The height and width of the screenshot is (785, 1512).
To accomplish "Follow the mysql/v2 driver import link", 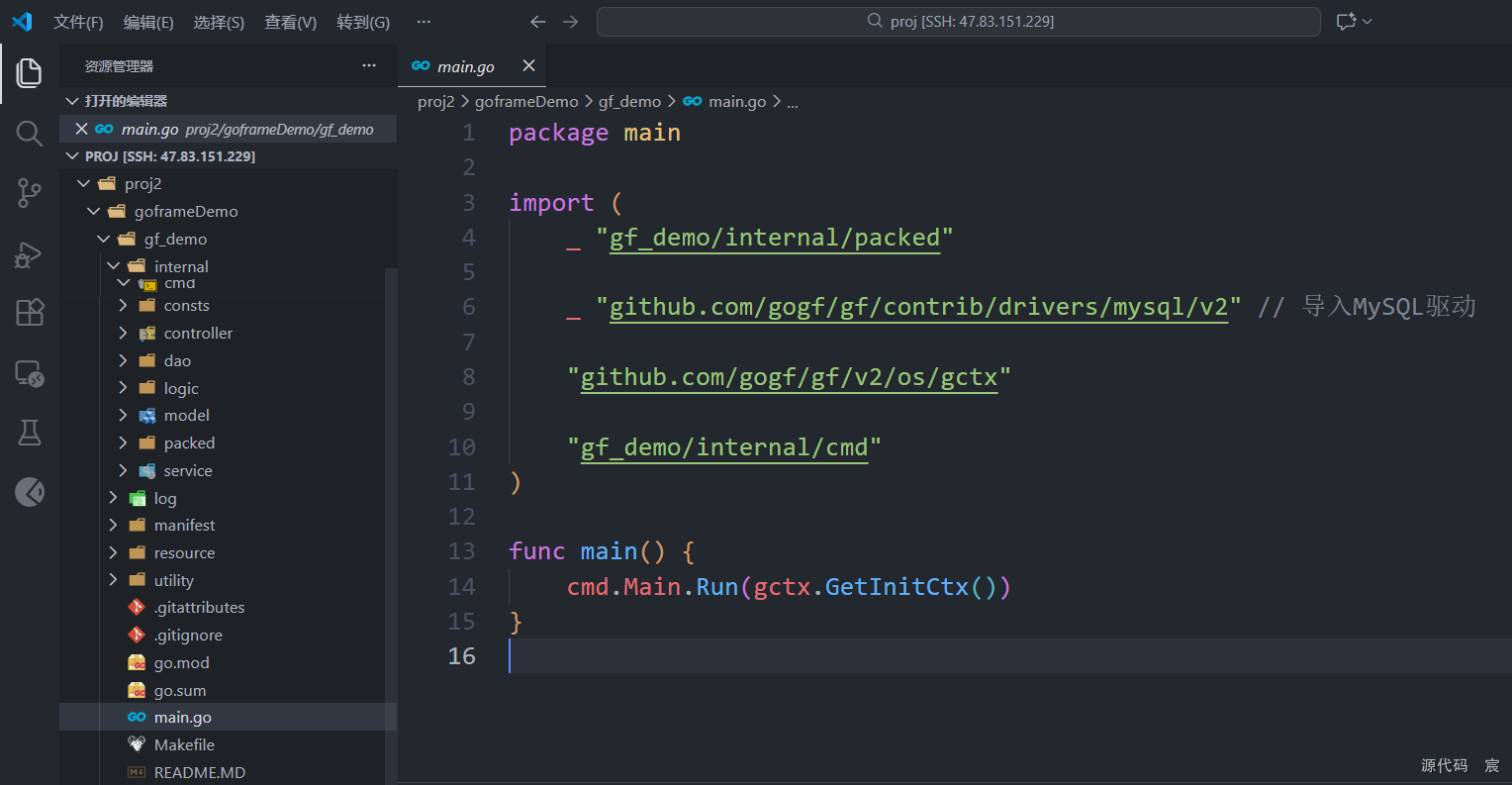I will coord(918,307).
